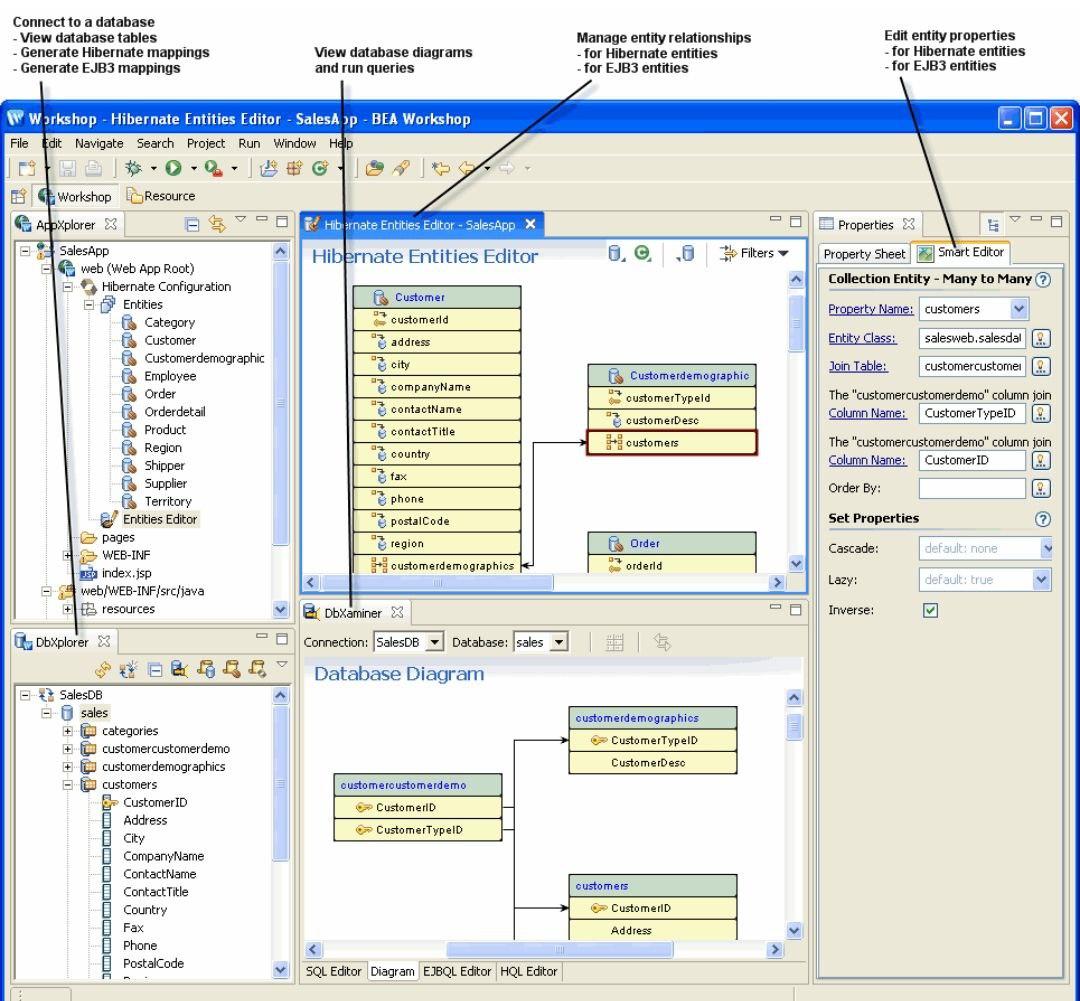Toggle the Inverse checkbox
This screenshot has height=1001, width=1080.
click(930, 610)
